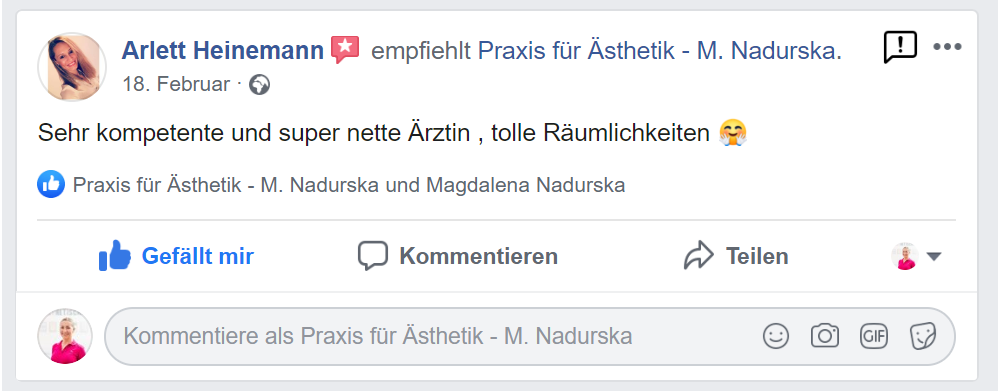Open the three-dot post options menu
This screenshot has width=998, height=391.
(947, 47)
